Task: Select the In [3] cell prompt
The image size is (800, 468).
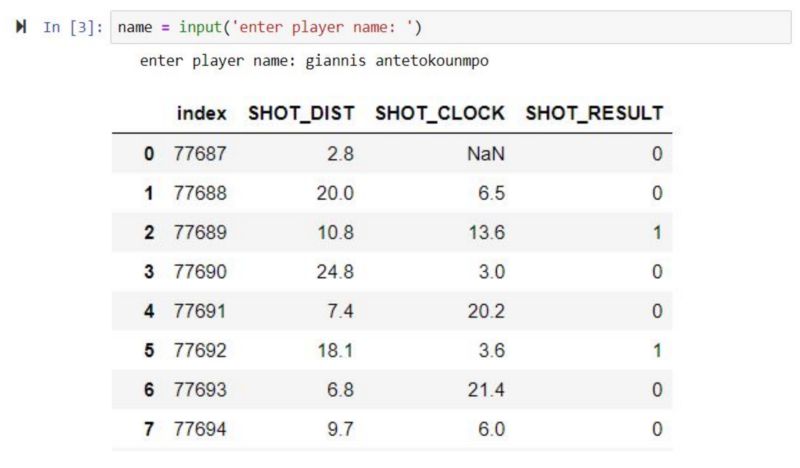Action: 72,26
